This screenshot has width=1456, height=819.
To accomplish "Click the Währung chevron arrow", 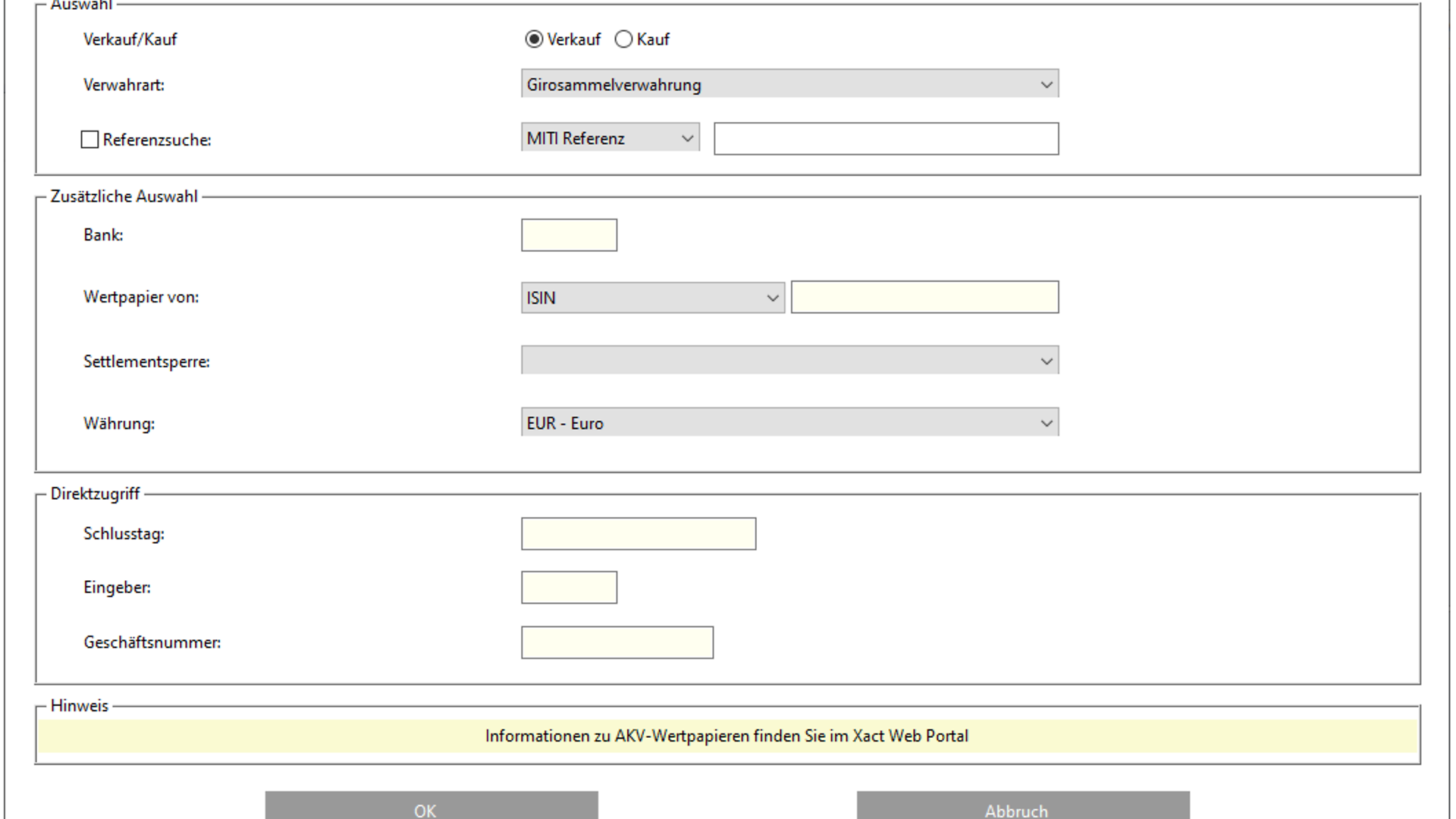I will click(1046, 423).
